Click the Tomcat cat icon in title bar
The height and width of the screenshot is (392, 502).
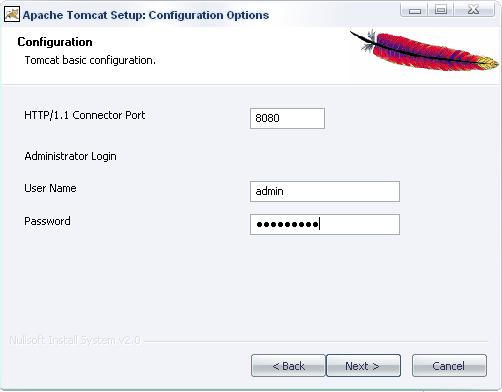click(12, 15)
